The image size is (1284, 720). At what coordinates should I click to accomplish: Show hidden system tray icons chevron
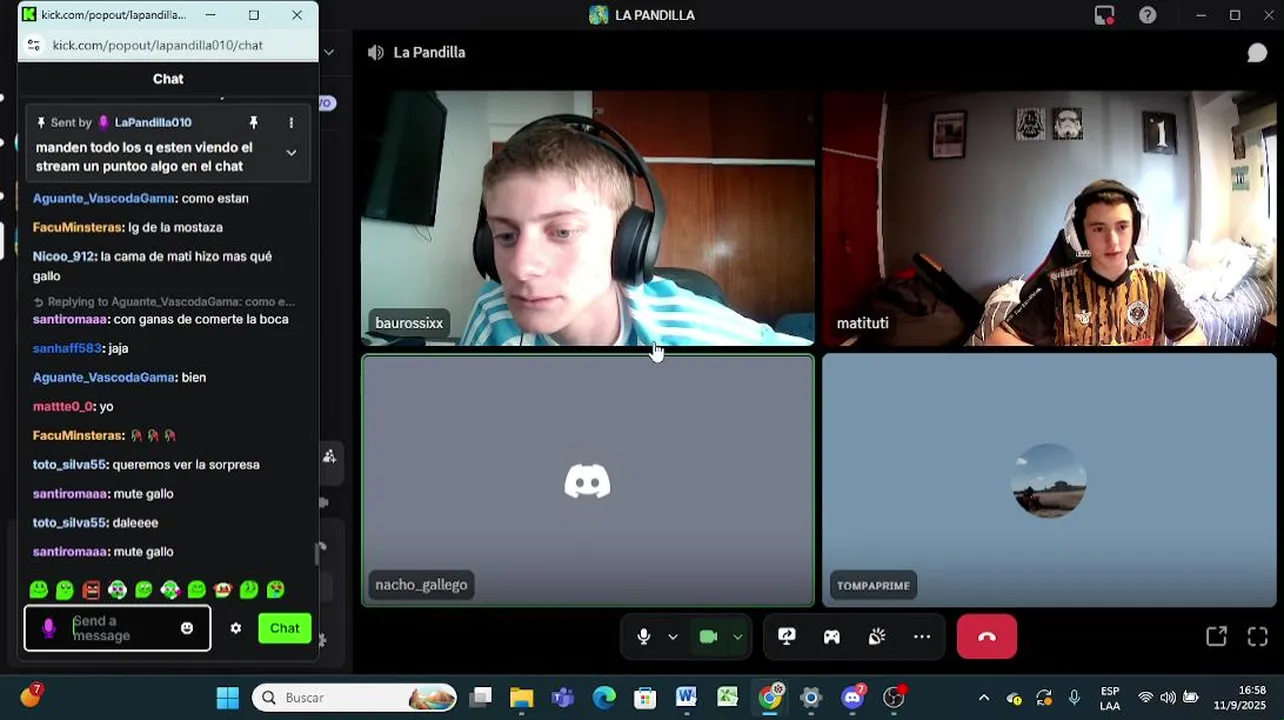tap(984, 698)
